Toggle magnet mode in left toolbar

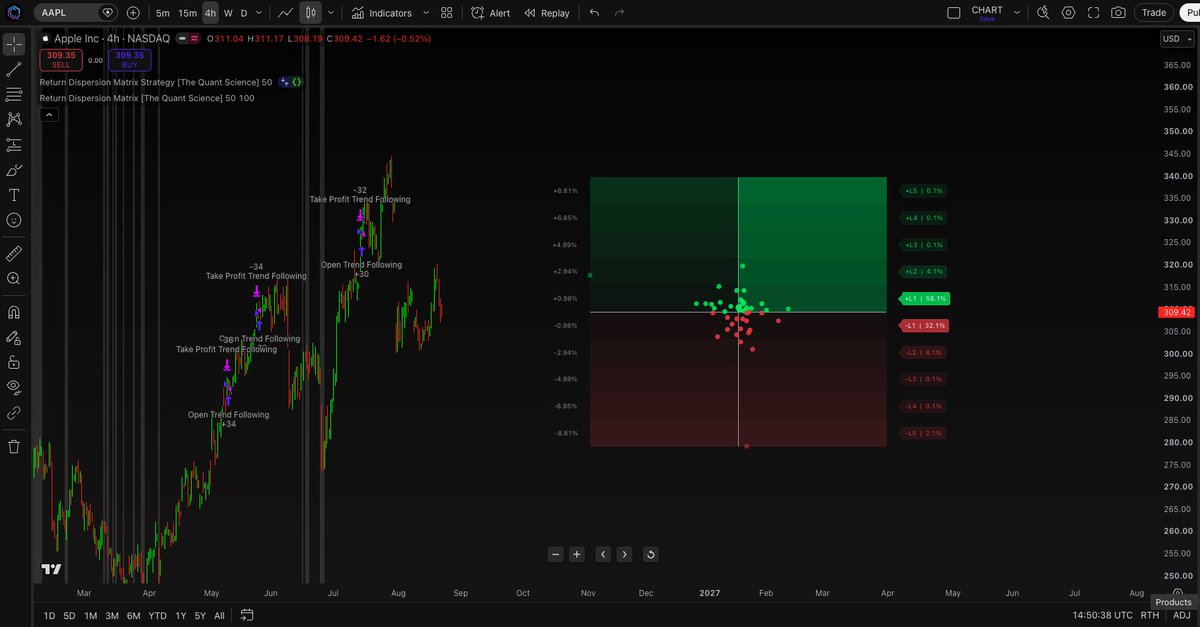tap(14, 312)
